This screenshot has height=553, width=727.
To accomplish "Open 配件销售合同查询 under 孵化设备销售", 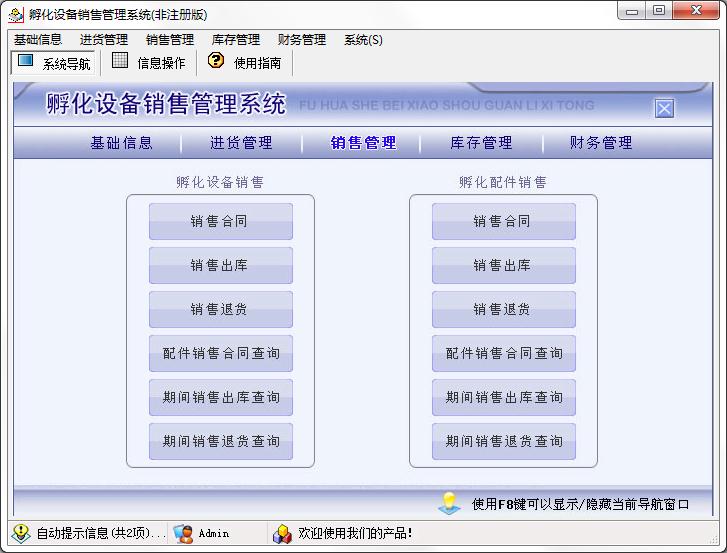I will pyautogui.click(x=221, y=353).
